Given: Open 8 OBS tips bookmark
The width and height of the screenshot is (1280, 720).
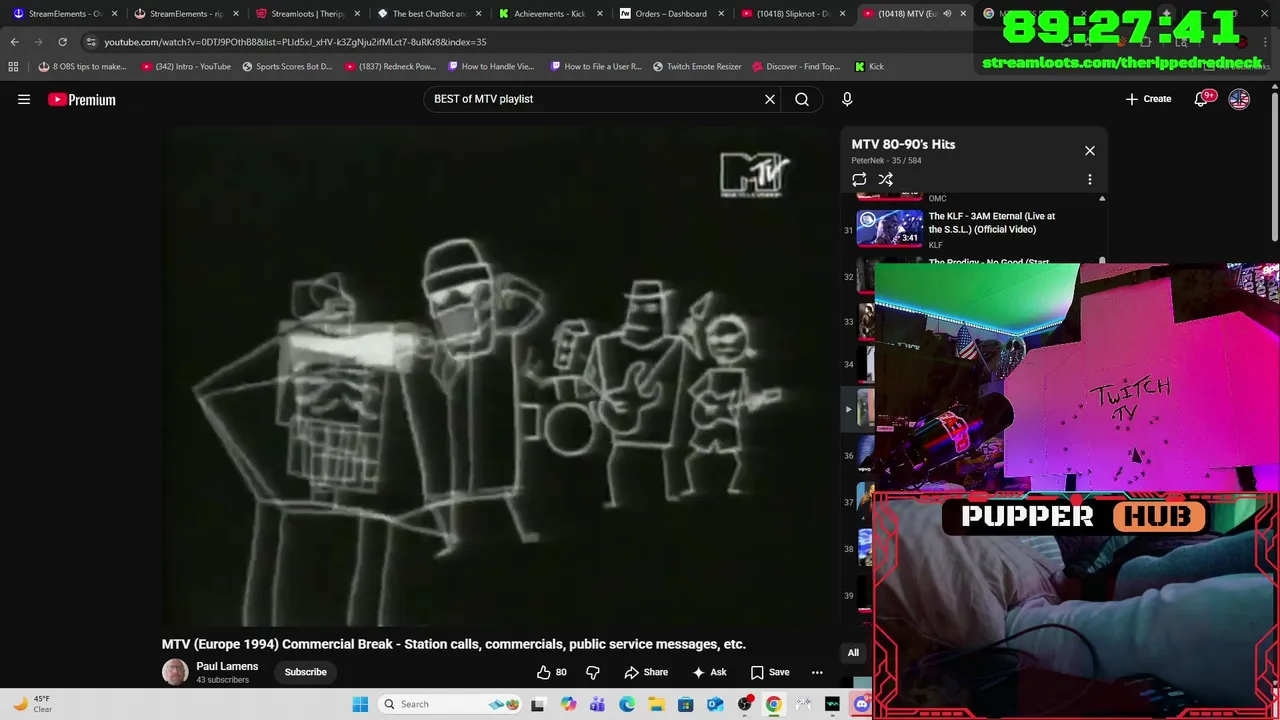Looking at the screenshot, I should coord(82,66).
